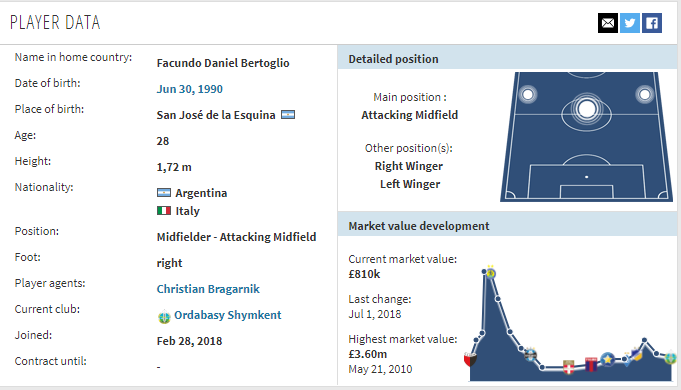
Task: Click the red-blue striped crest on the chart
Action: tap(591, 364)
